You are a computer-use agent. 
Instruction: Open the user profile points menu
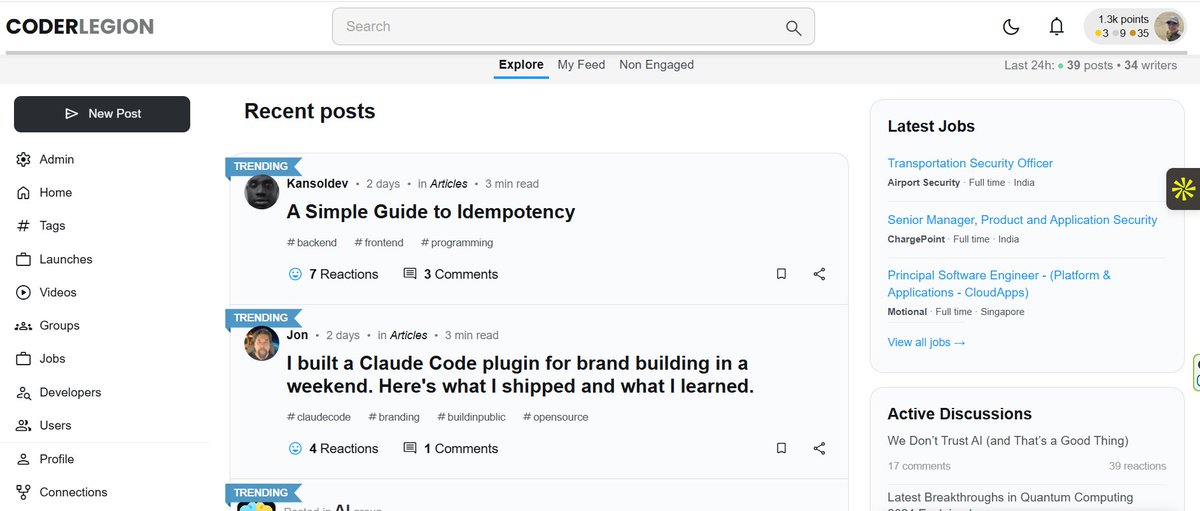[x=1136, y=27]
